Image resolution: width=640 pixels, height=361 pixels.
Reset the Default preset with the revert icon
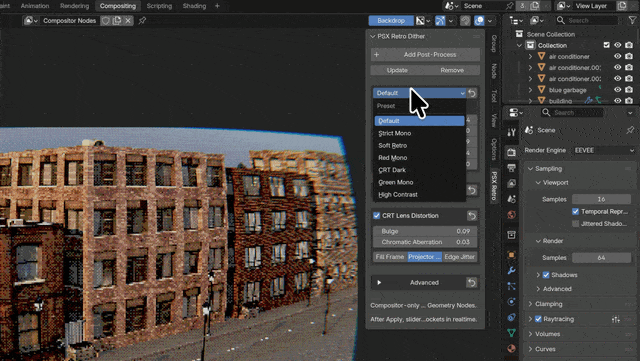point(472,93)
